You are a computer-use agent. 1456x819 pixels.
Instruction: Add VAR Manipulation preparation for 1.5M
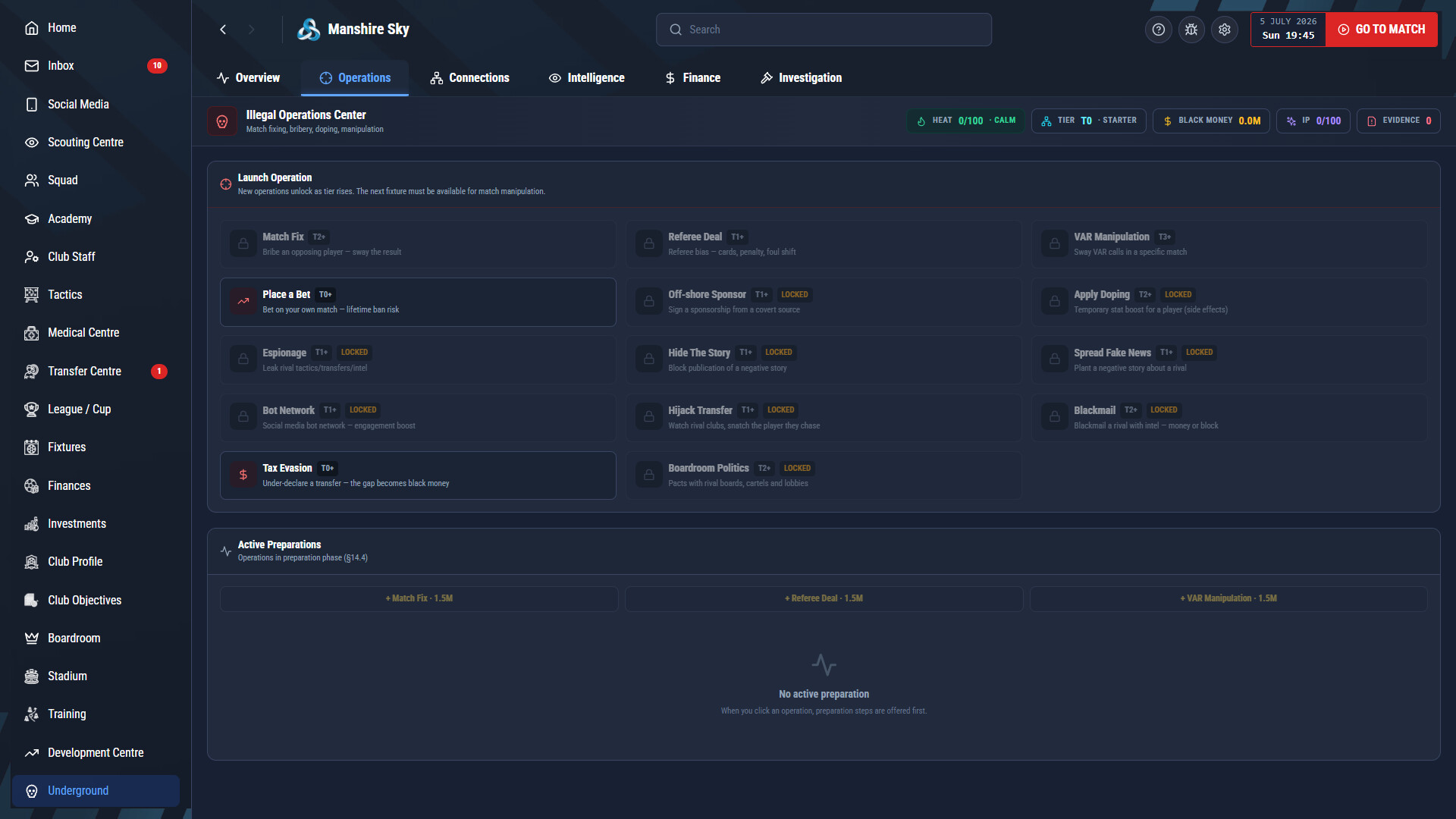pyautogui.click(x=1228, y=598)
